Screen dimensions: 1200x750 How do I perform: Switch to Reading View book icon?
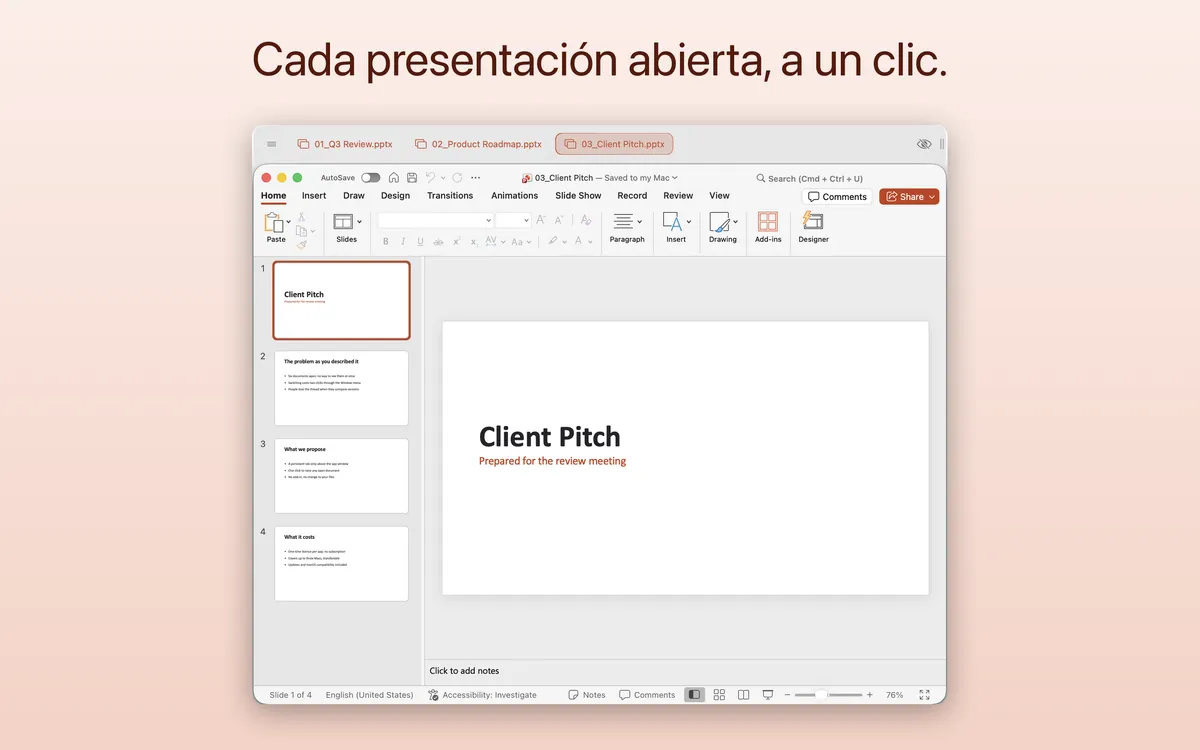coord(744,695)
